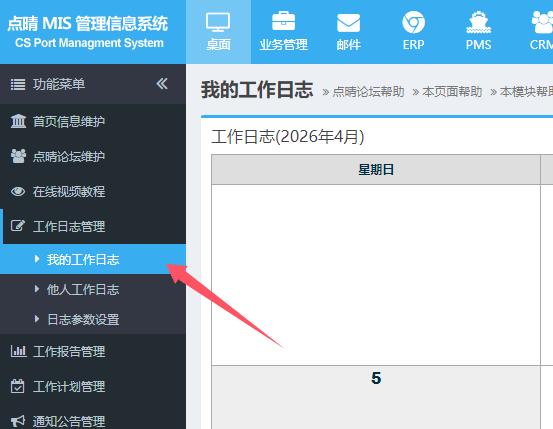Click CS Port Managment System subtitle
This screenshot has width=553, height=429.
89,43
